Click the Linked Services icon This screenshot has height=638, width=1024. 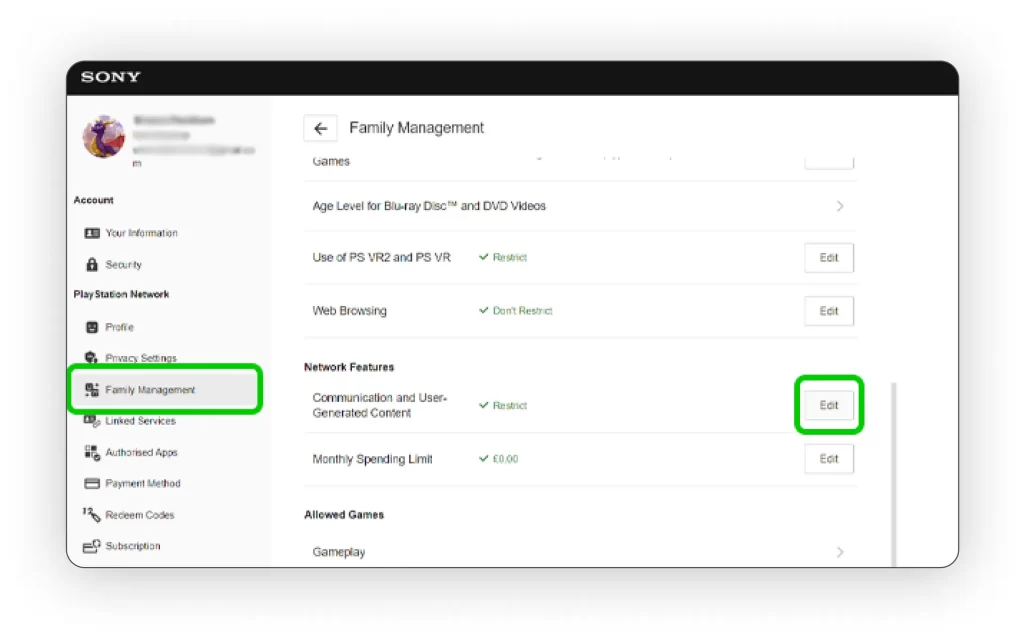pyautogui.click(x=92, y=421)
